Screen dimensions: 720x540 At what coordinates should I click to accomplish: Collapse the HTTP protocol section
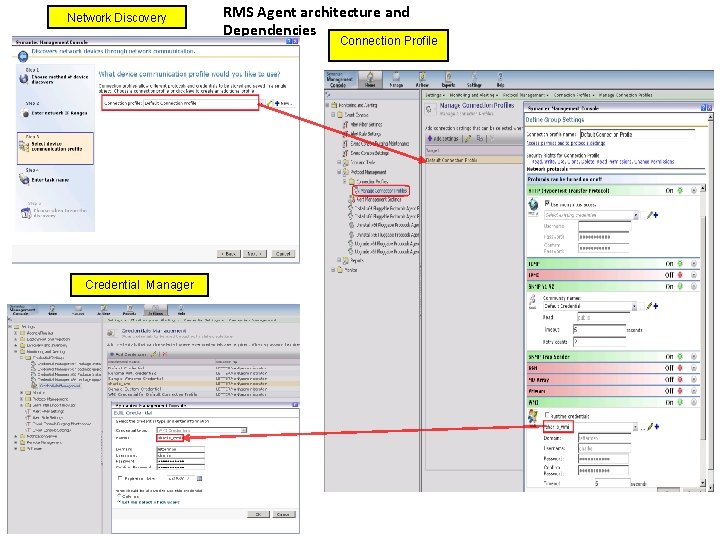coord(694,190)
